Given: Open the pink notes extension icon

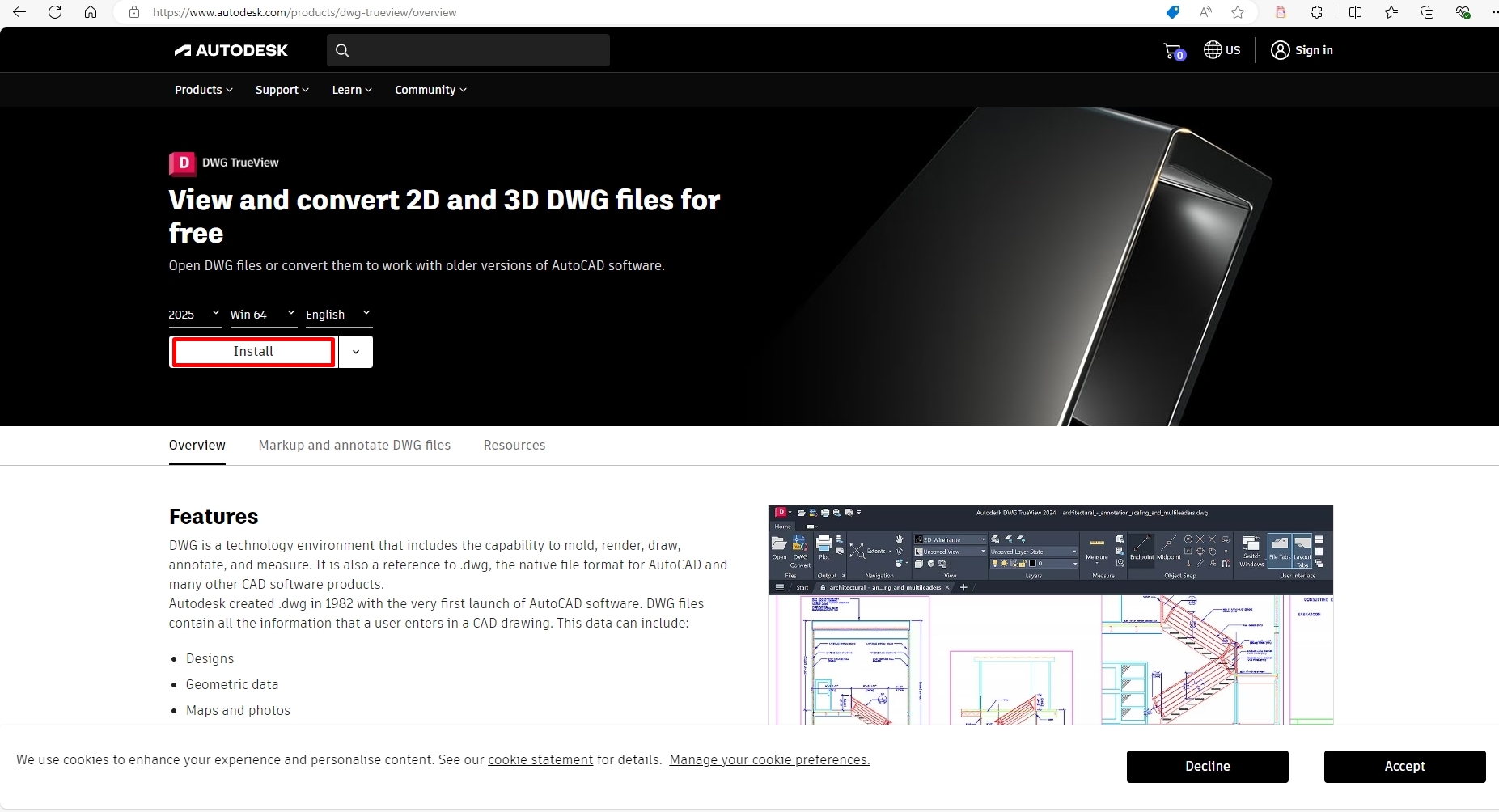Looking at the screenshot, I should point(1281,12).
